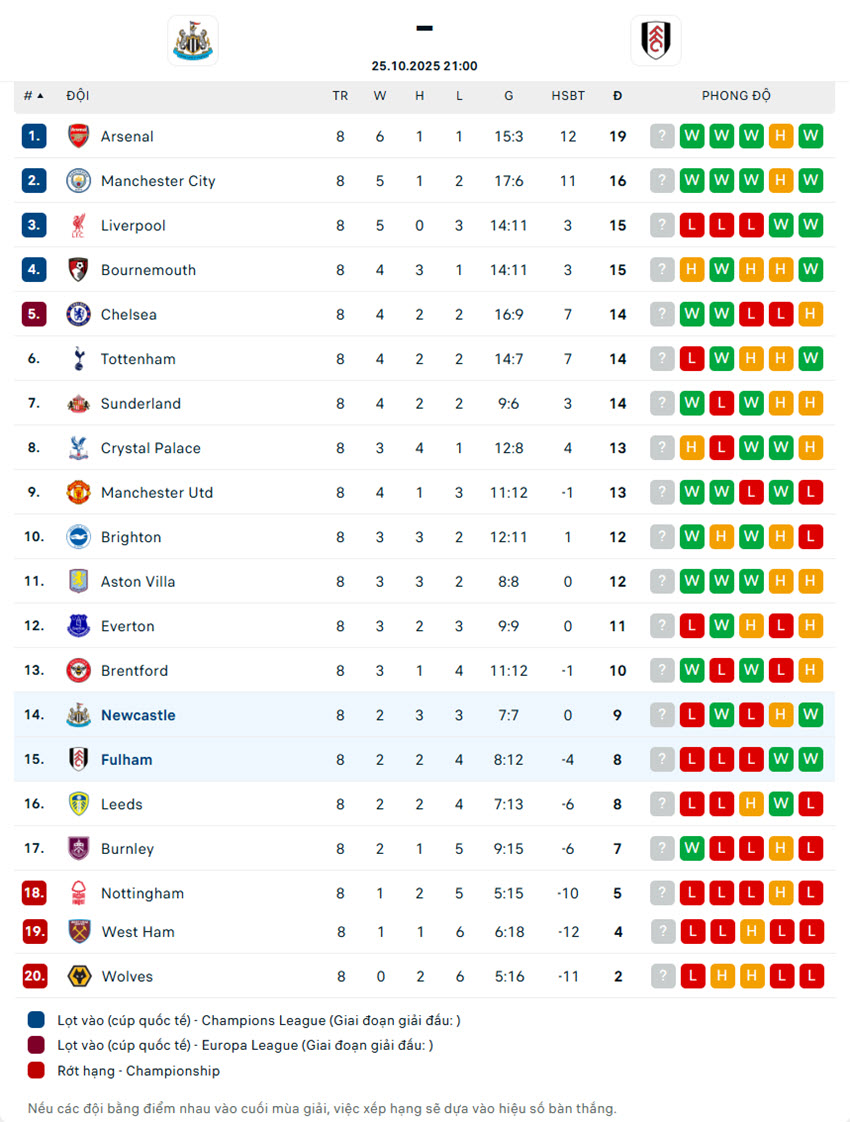Select the Liverpool club crest
This screenshot has width=850, height=1122.
tap(78, 226)
